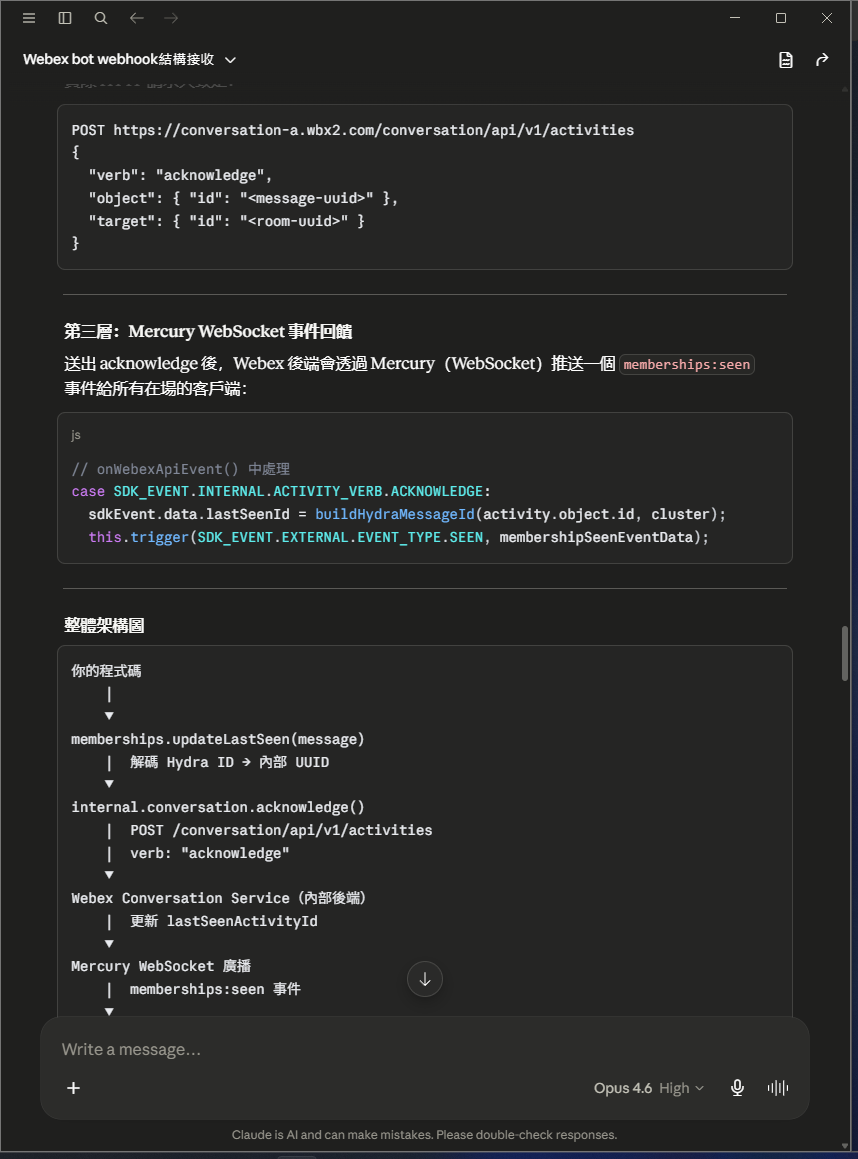Click the 'Webex Conversation Service' diagram line

(218, 898)
